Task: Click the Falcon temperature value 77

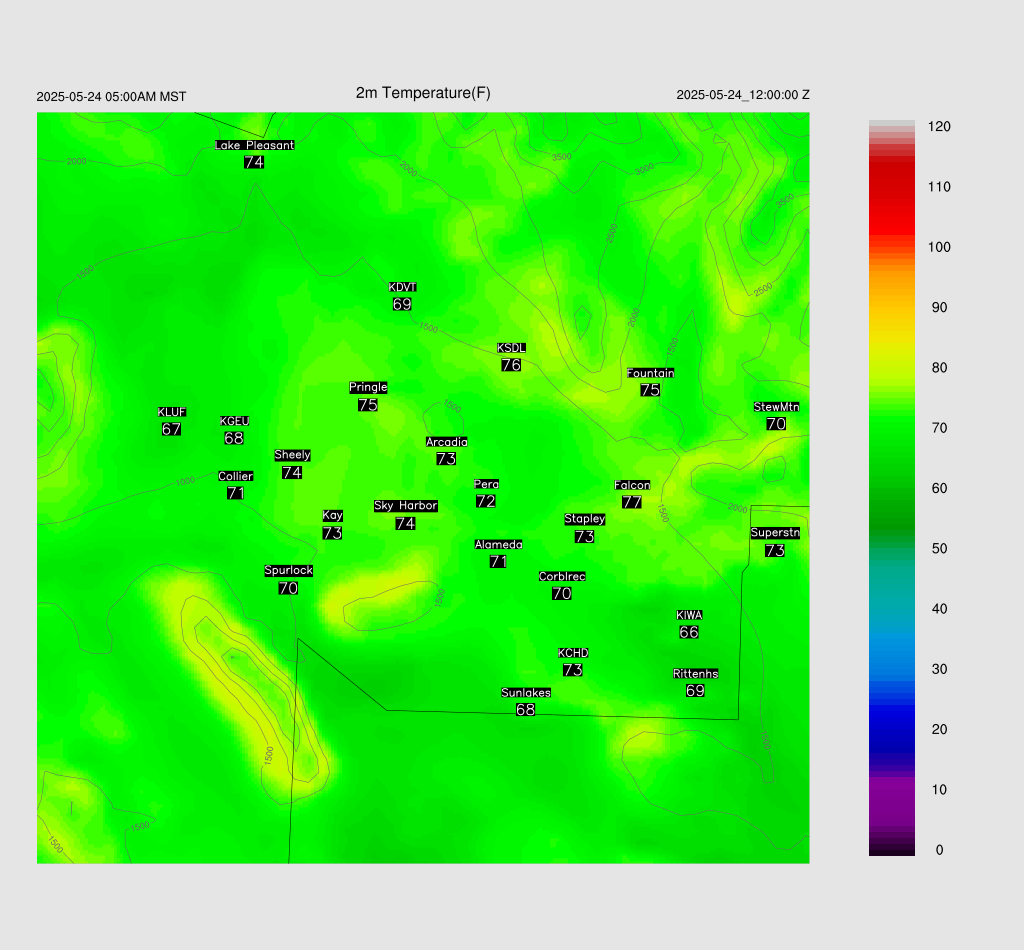Action: 632,502
